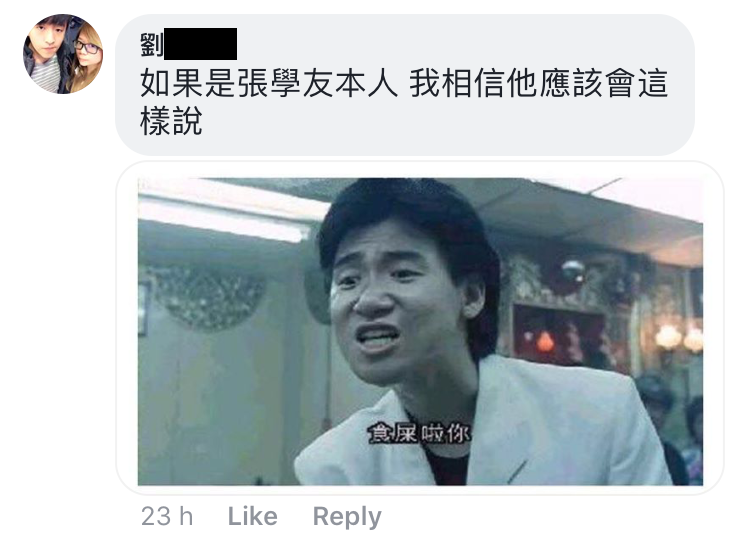The height and width of the screenshot is (540, 749).
Task: Click the glowing lamps at image right edge
Action: coord(678,337)
